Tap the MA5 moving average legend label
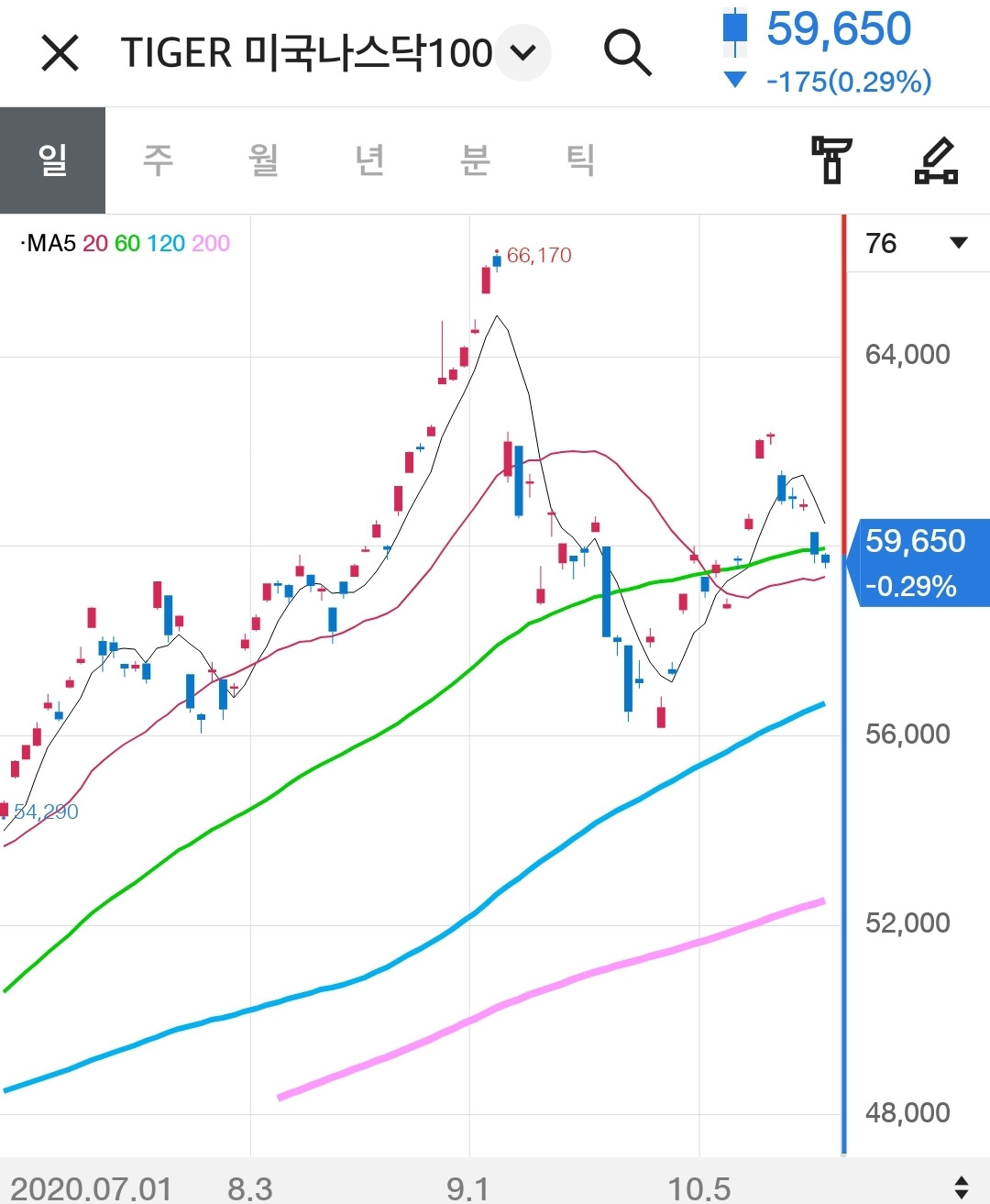990x1204 pixels. [x=49, y=243]
